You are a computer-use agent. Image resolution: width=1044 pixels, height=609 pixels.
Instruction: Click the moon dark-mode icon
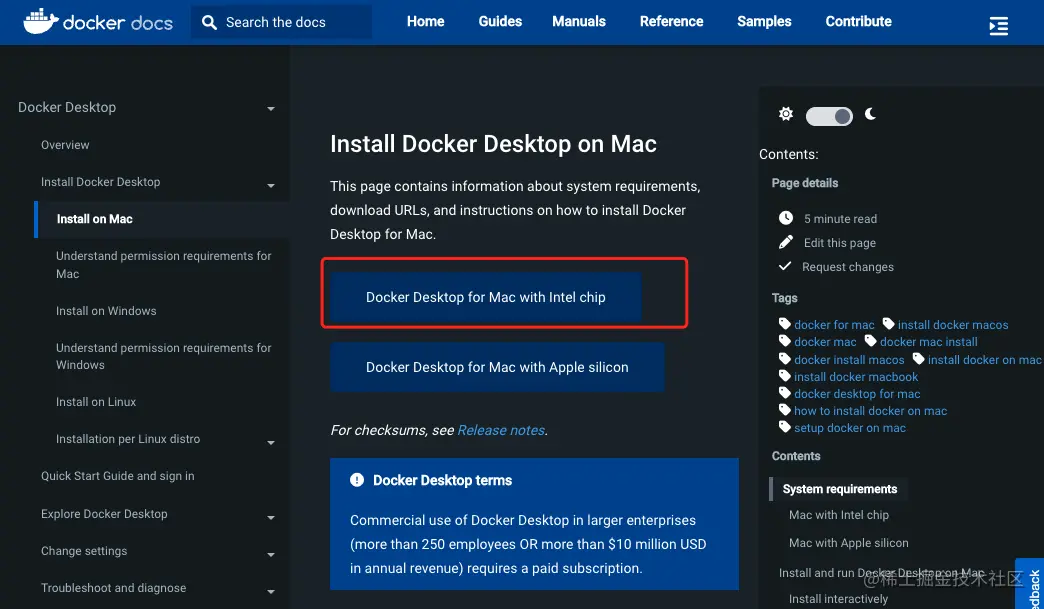pos(870,114)
